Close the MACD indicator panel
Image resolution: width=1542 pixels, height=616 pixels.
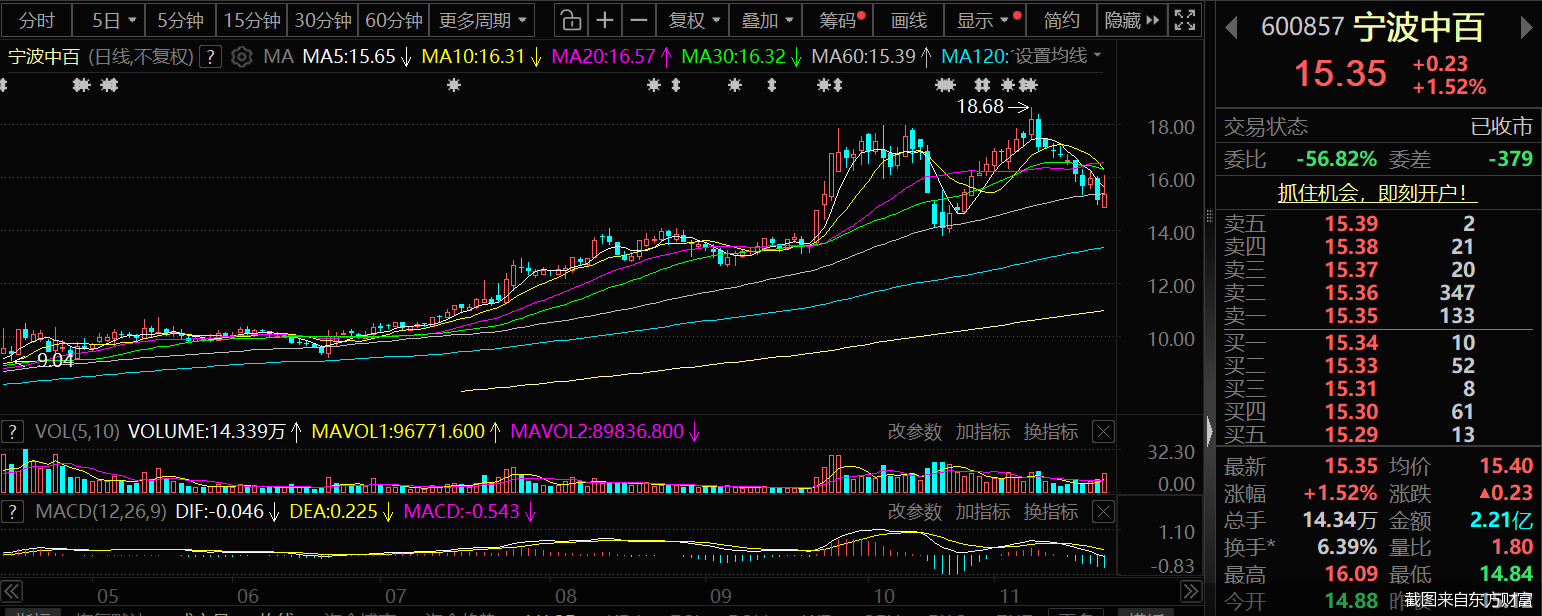pyautogui.click(x=1102, y=512)
